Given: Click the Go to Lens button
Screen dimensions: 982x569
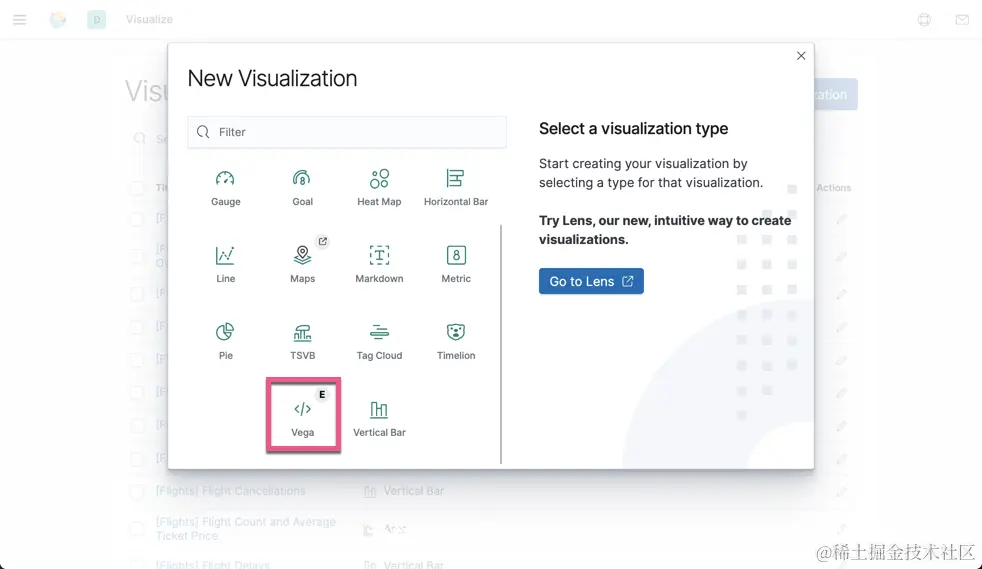Looking at the screenshot, I should point(591,281).
